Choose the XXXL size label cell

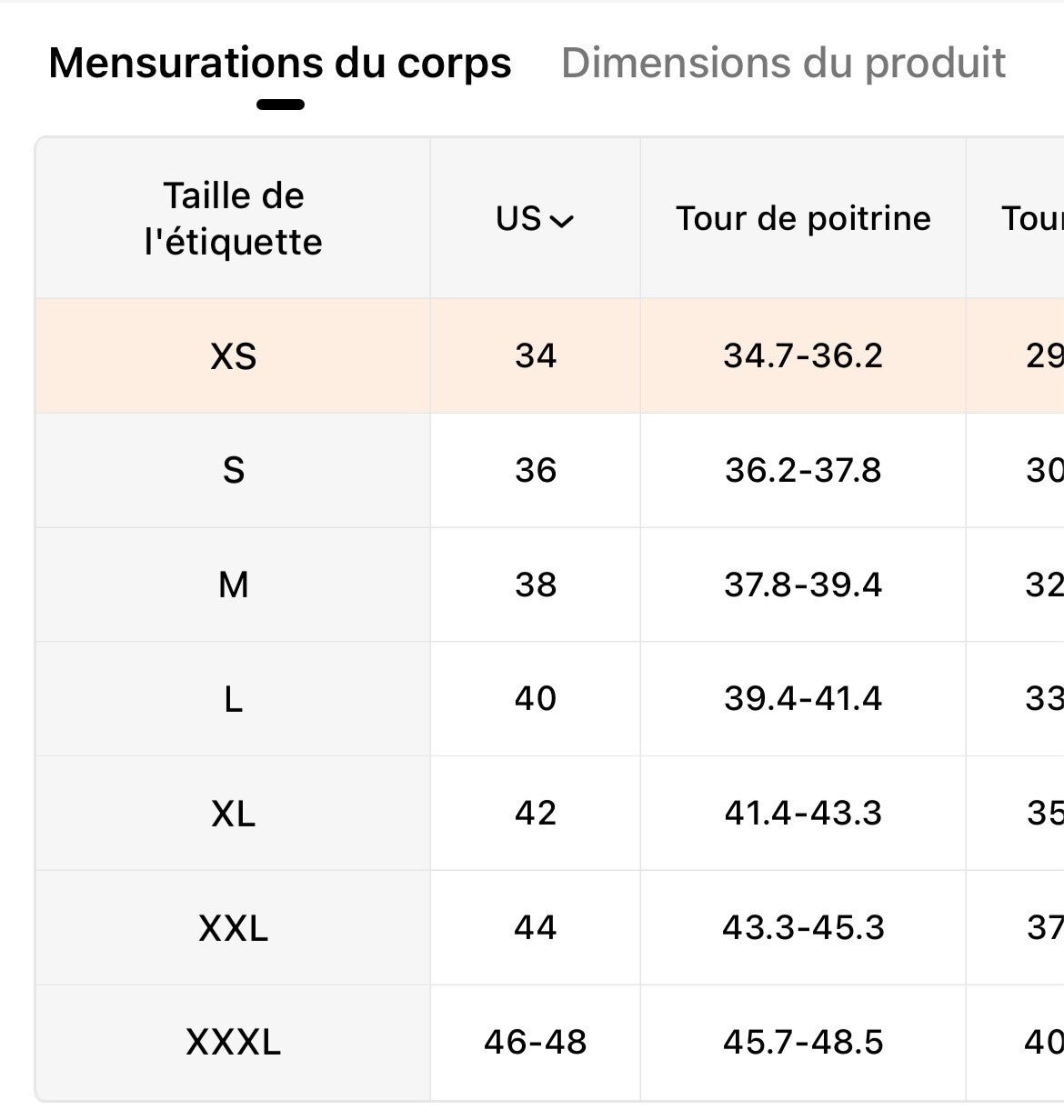233,1042
